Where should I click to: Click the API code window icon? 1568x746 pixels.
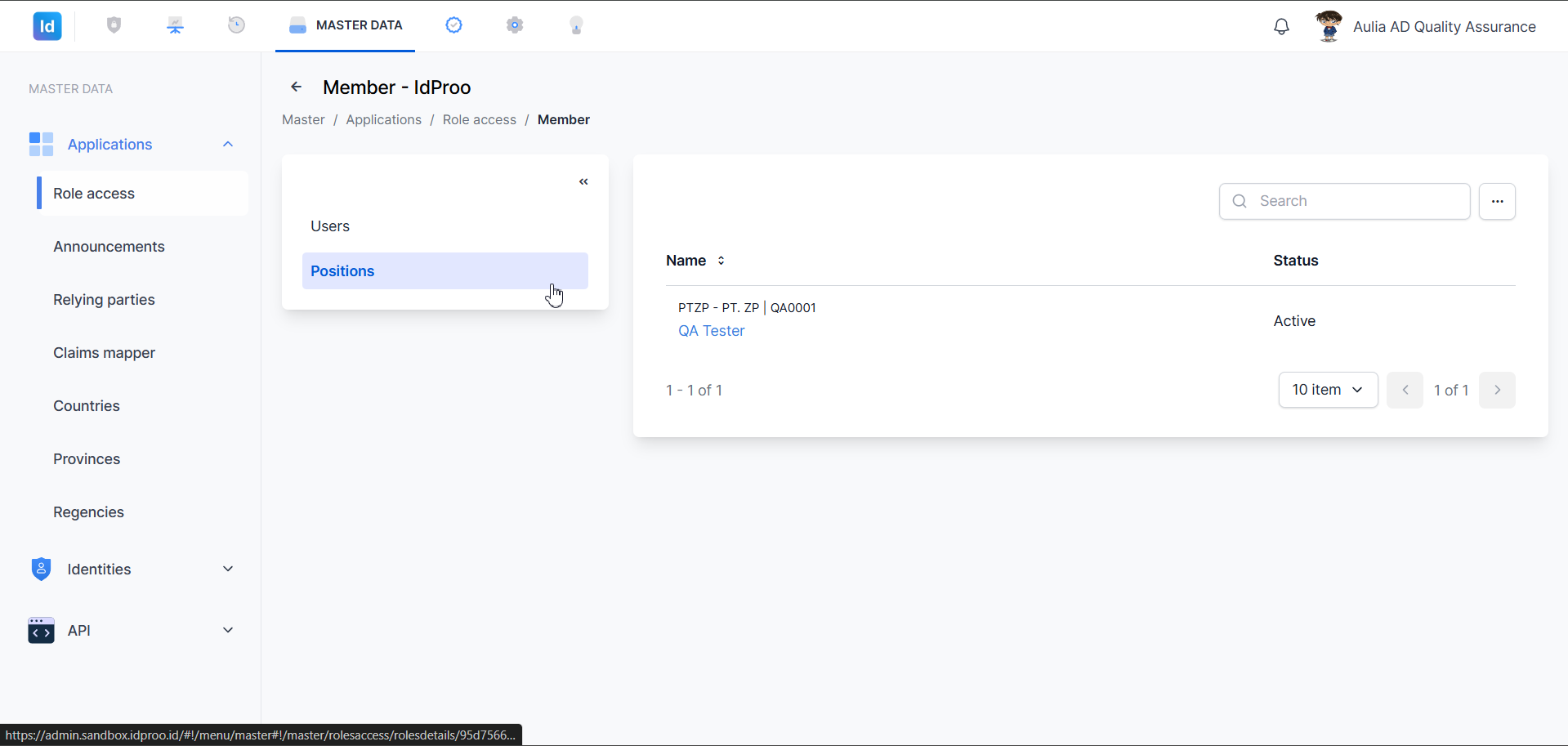41,630
